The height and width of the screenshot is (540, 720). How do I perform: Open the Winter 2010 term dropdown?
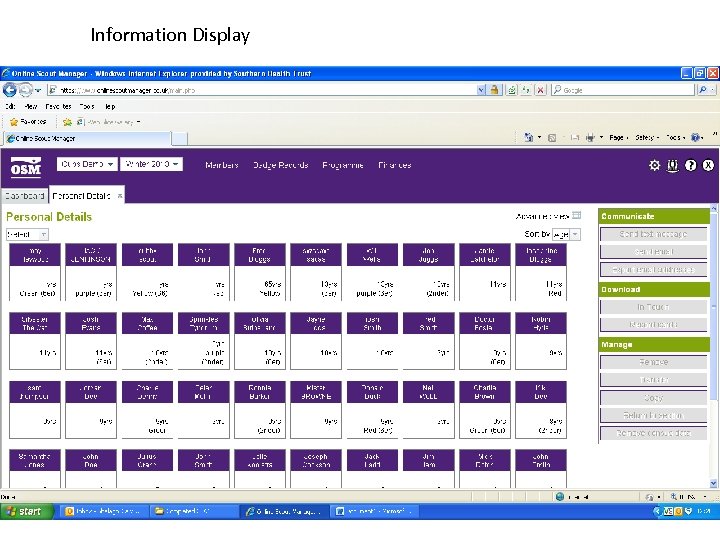click(x=152, y=164)
